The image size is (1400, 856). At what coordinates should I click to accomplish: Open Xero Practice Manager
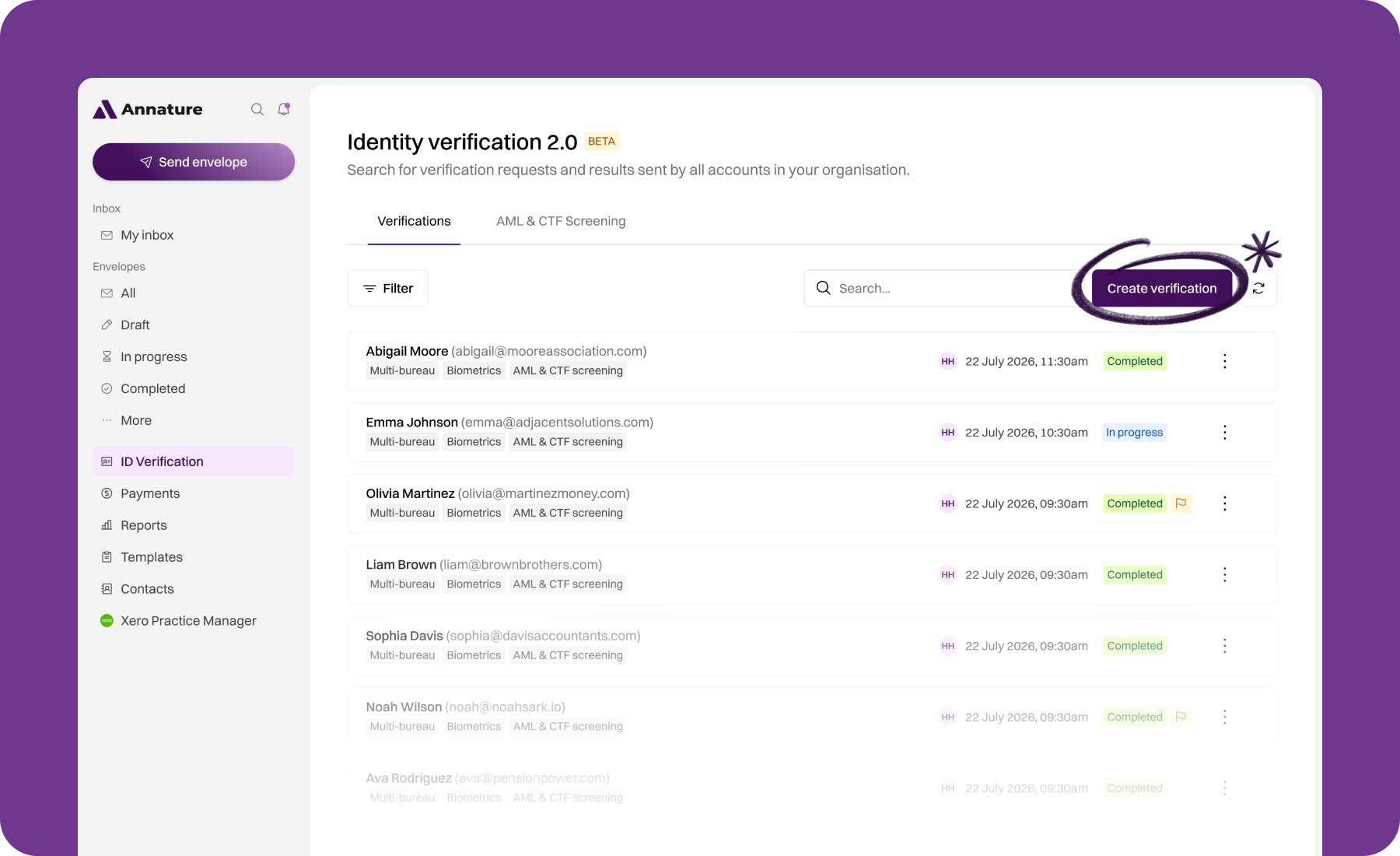(x=194, y=621)
